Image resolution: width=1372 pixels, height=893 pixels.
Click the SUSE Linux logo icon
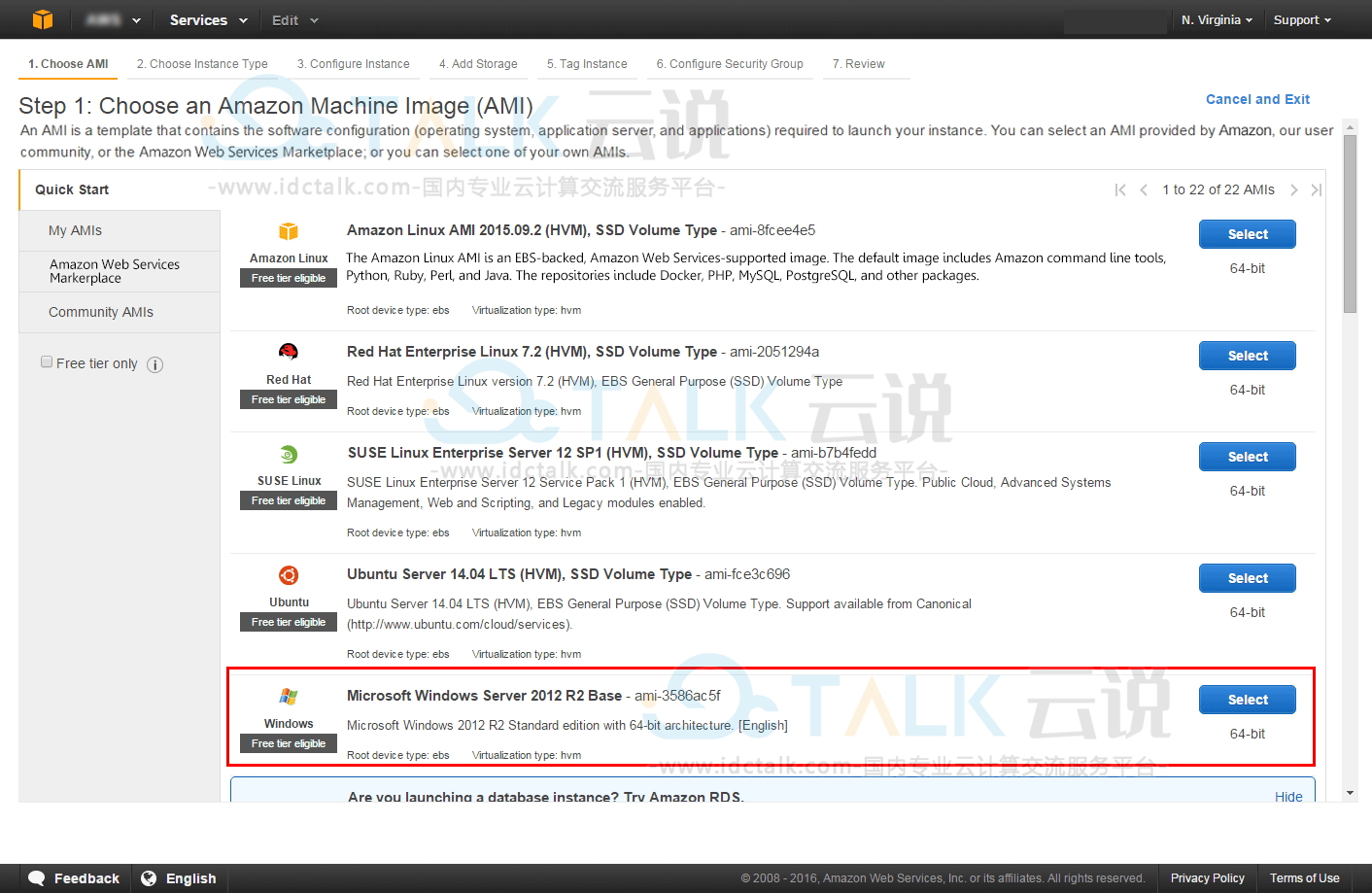pyautogui.click(x=289, y=454)
